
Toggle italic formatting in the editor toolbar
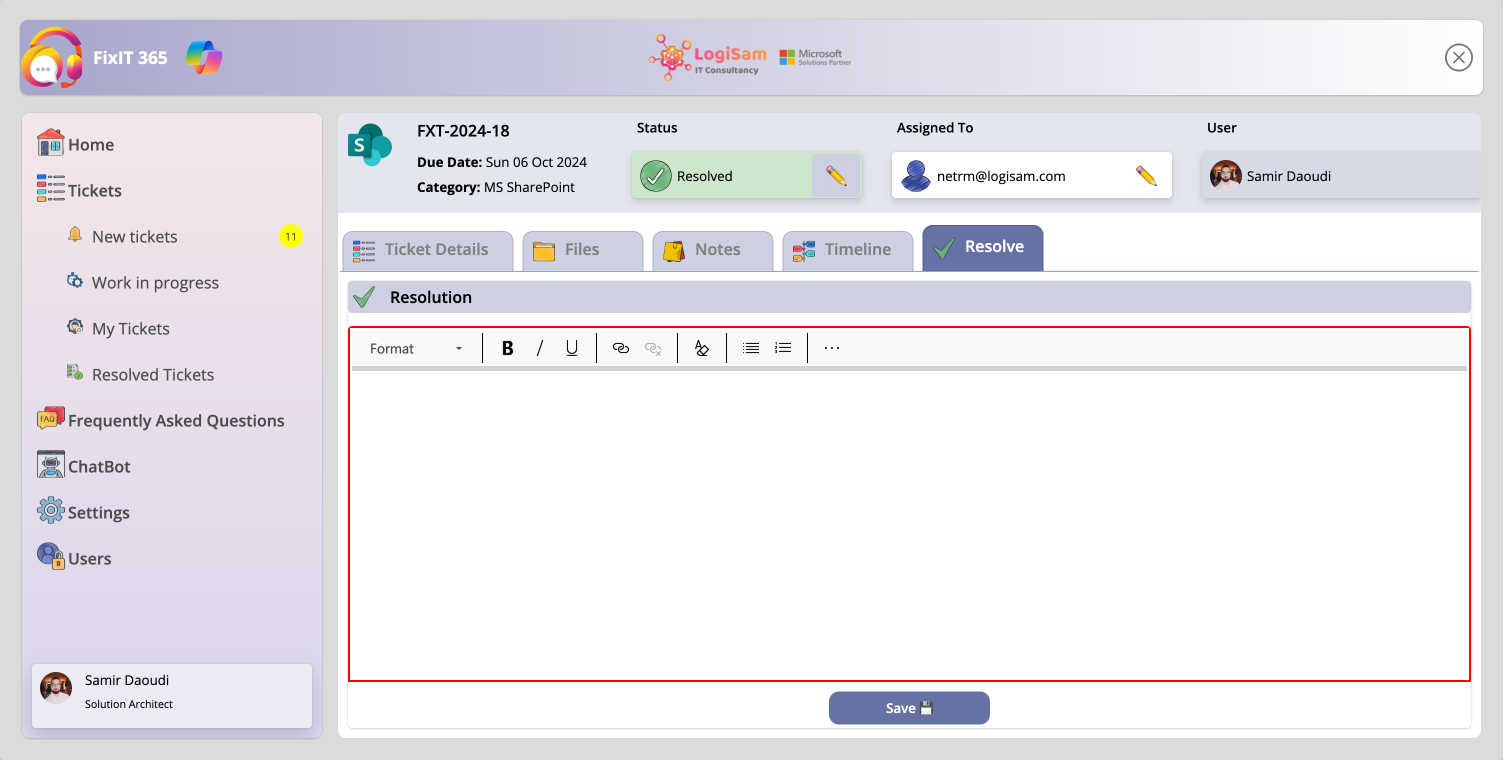[x=540, y=348]
